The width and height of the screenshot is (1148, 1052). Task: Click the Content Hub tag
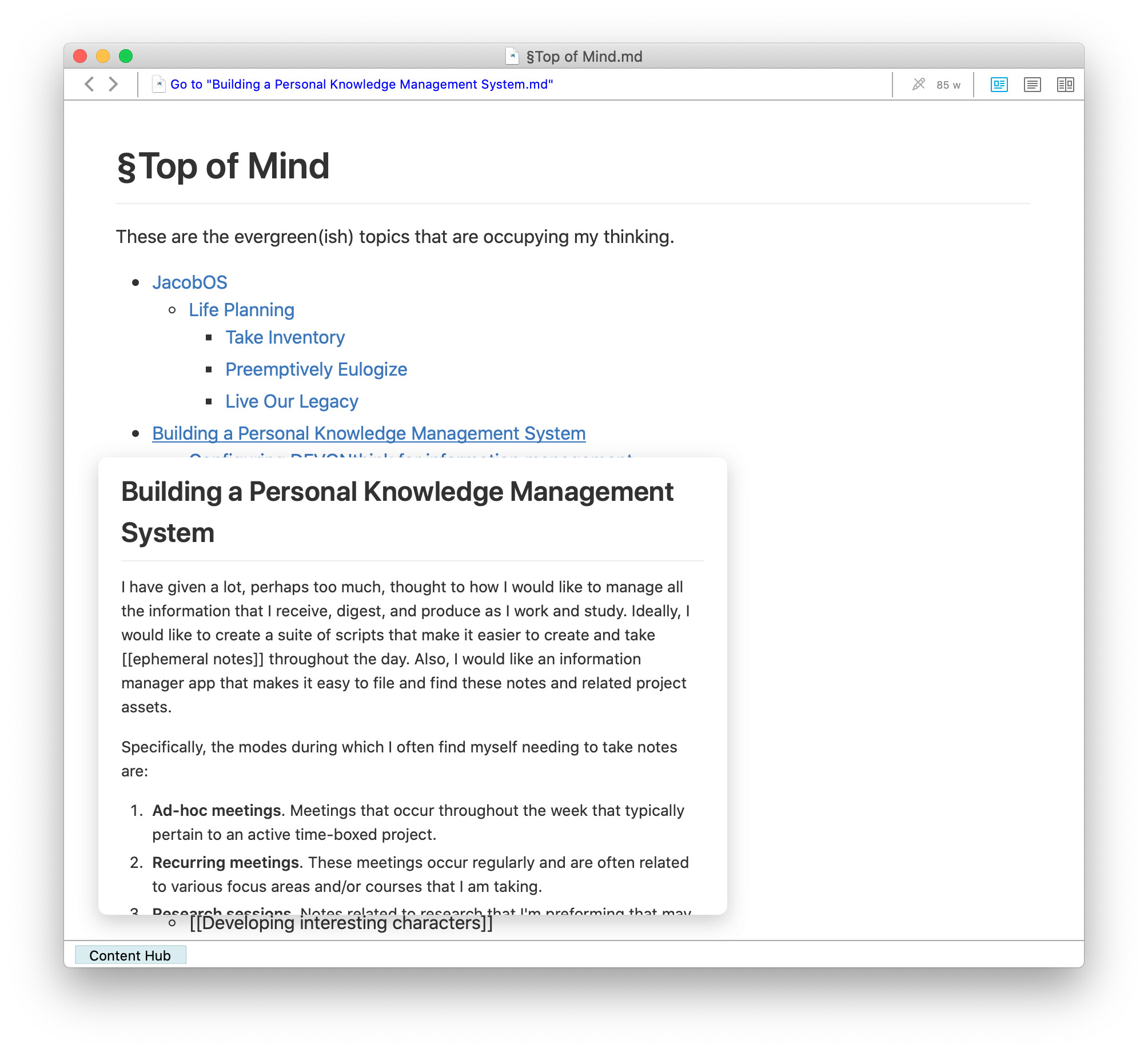(x=130, y=955)
